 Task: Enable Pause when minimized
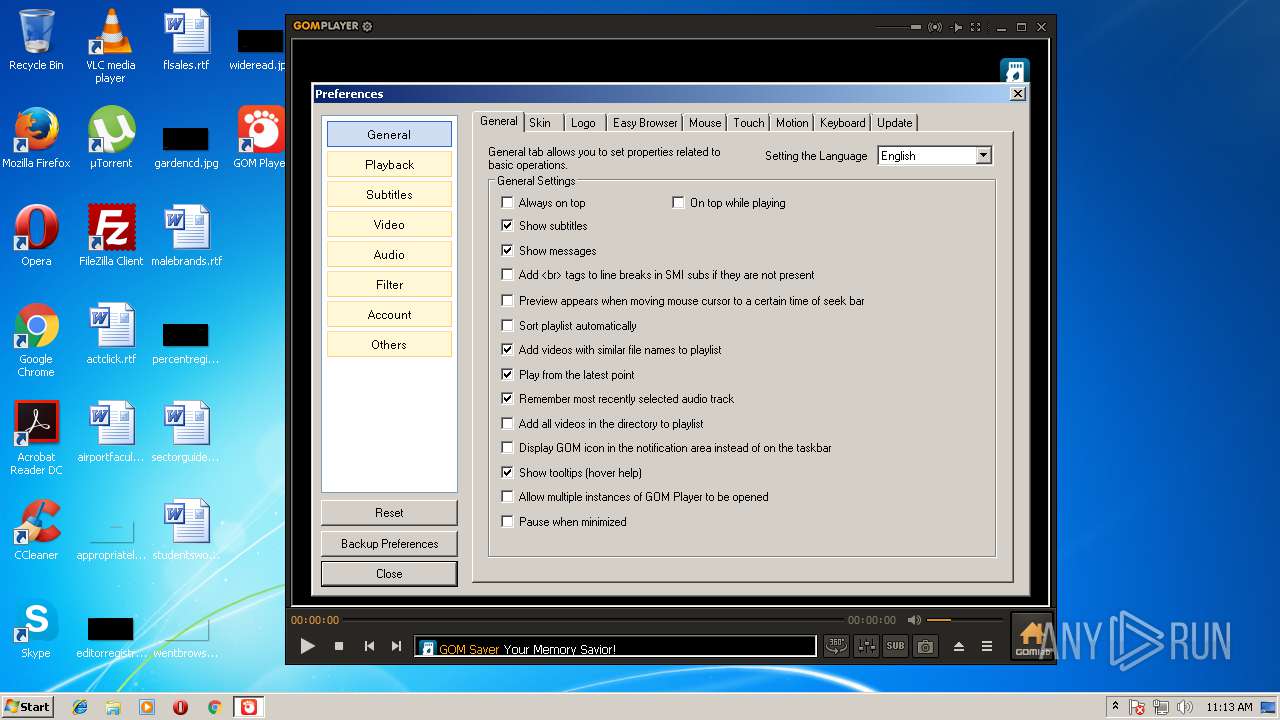(507, 522)
